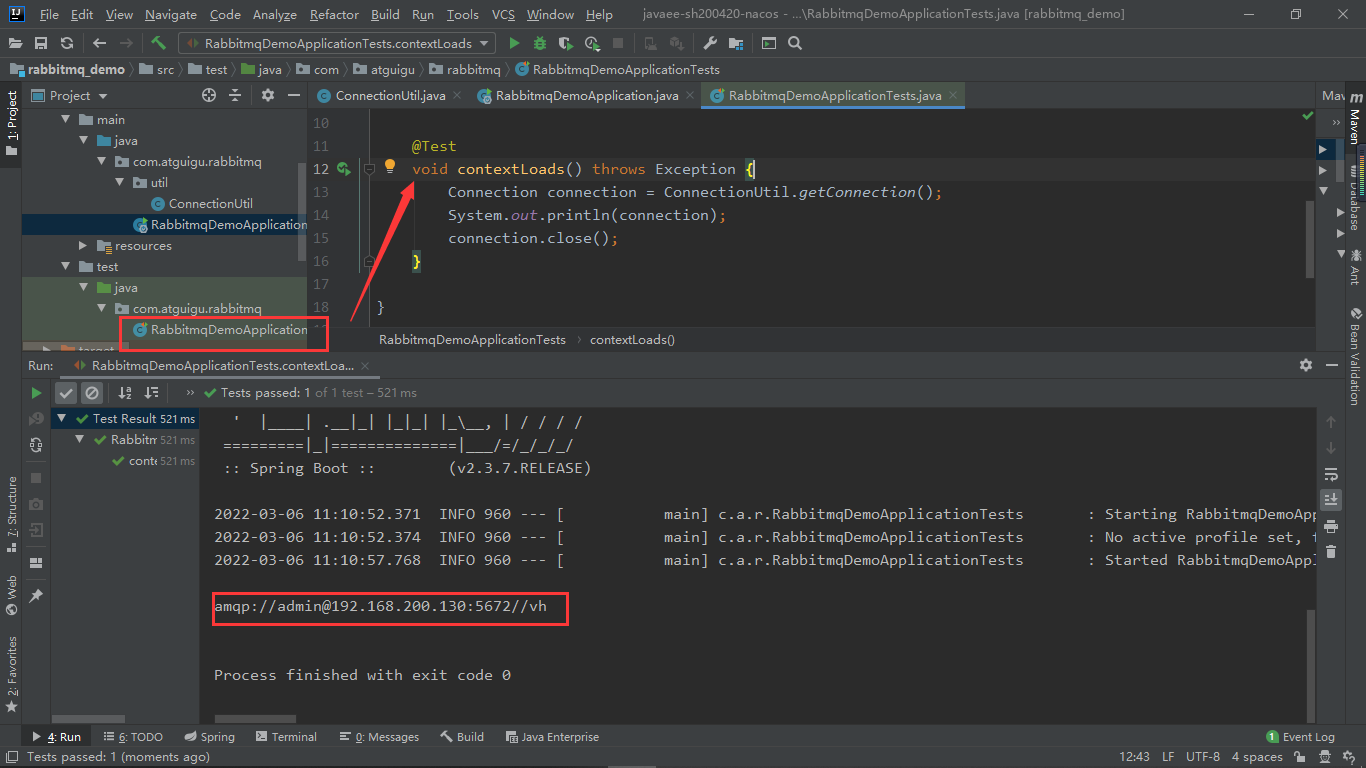
Task: Open the run configuration dropdown
Action: (x=337, y=43)
